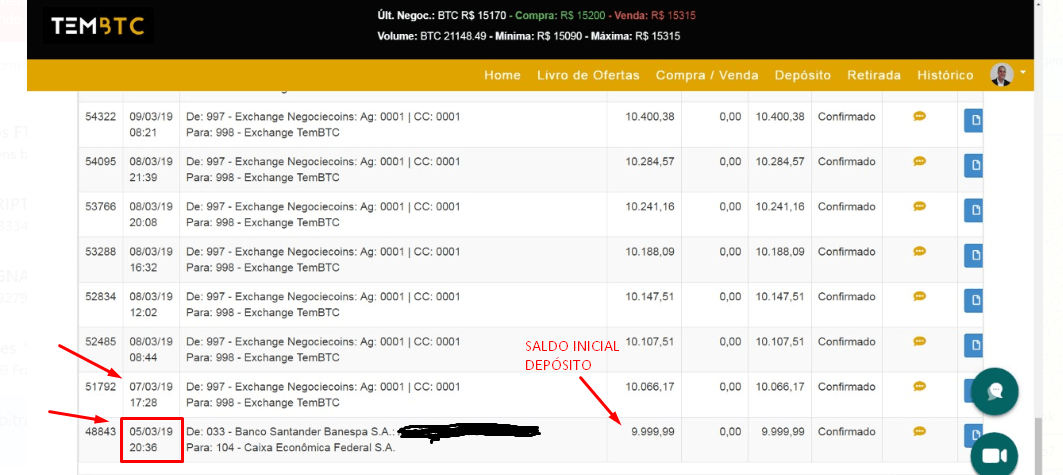Click Últ. Negoc.: BTC R$ 15170 text
1063x475 pixels.
pos(440,15)
